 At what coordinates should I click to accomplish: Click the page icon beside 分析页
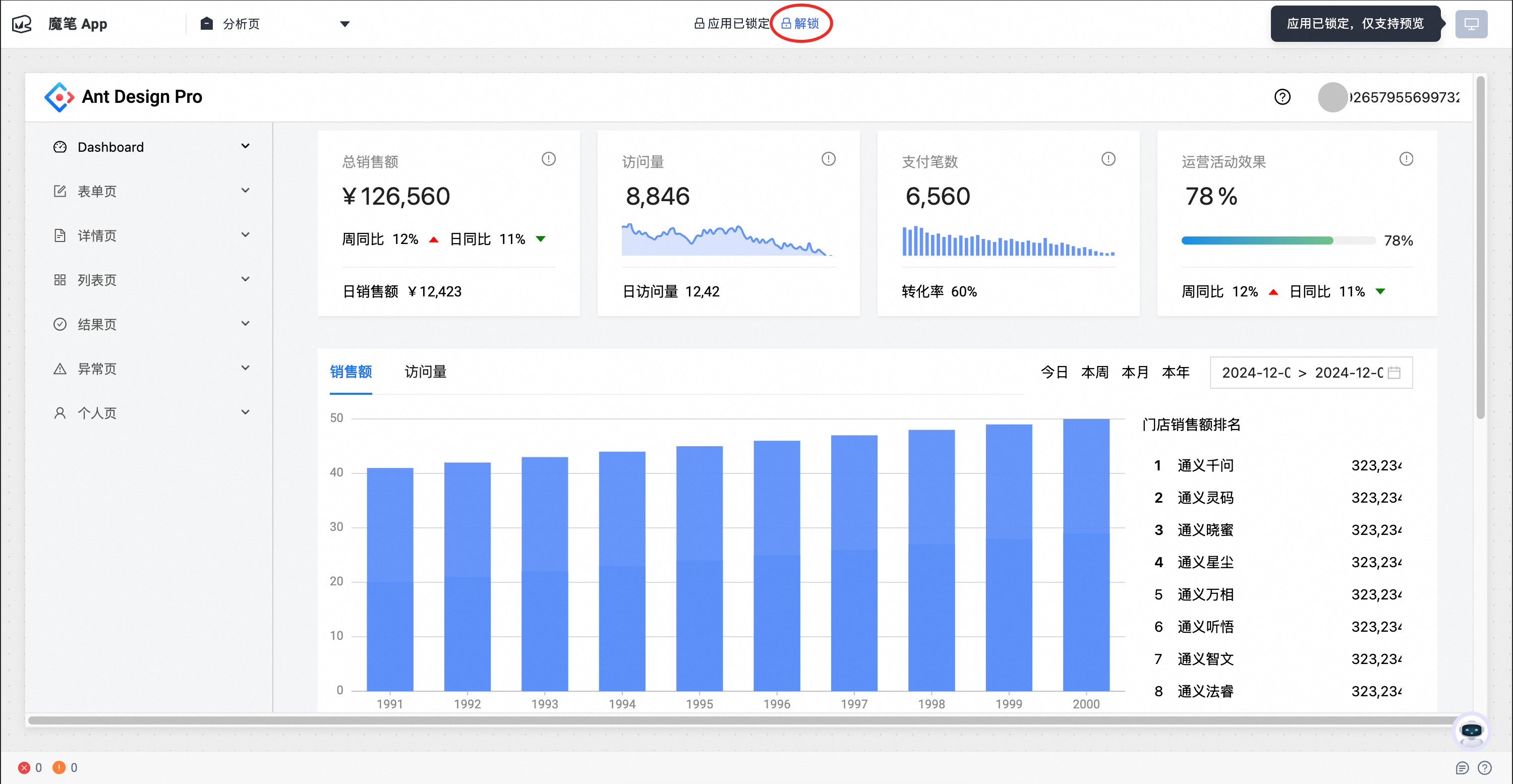coord(206,24)
